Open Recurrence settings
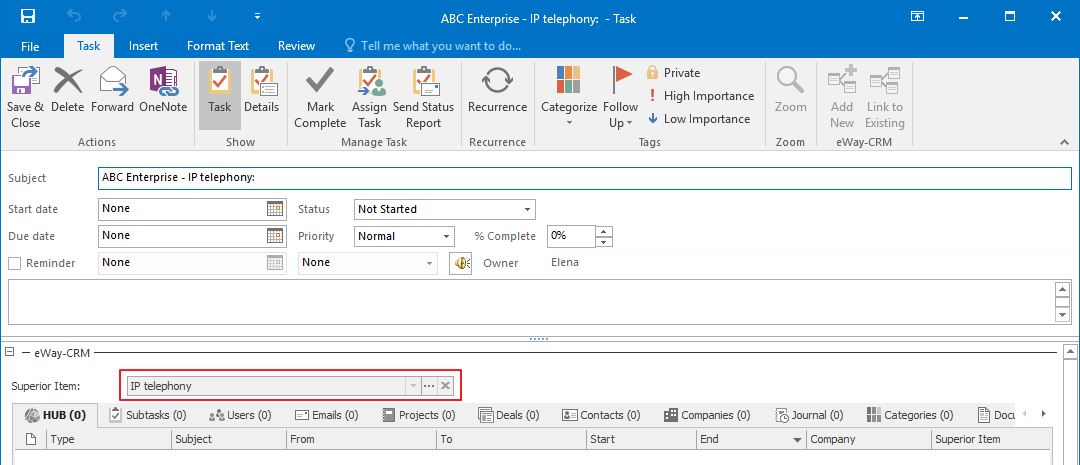This screenshot has width=1080, height=465. [497, 90]
